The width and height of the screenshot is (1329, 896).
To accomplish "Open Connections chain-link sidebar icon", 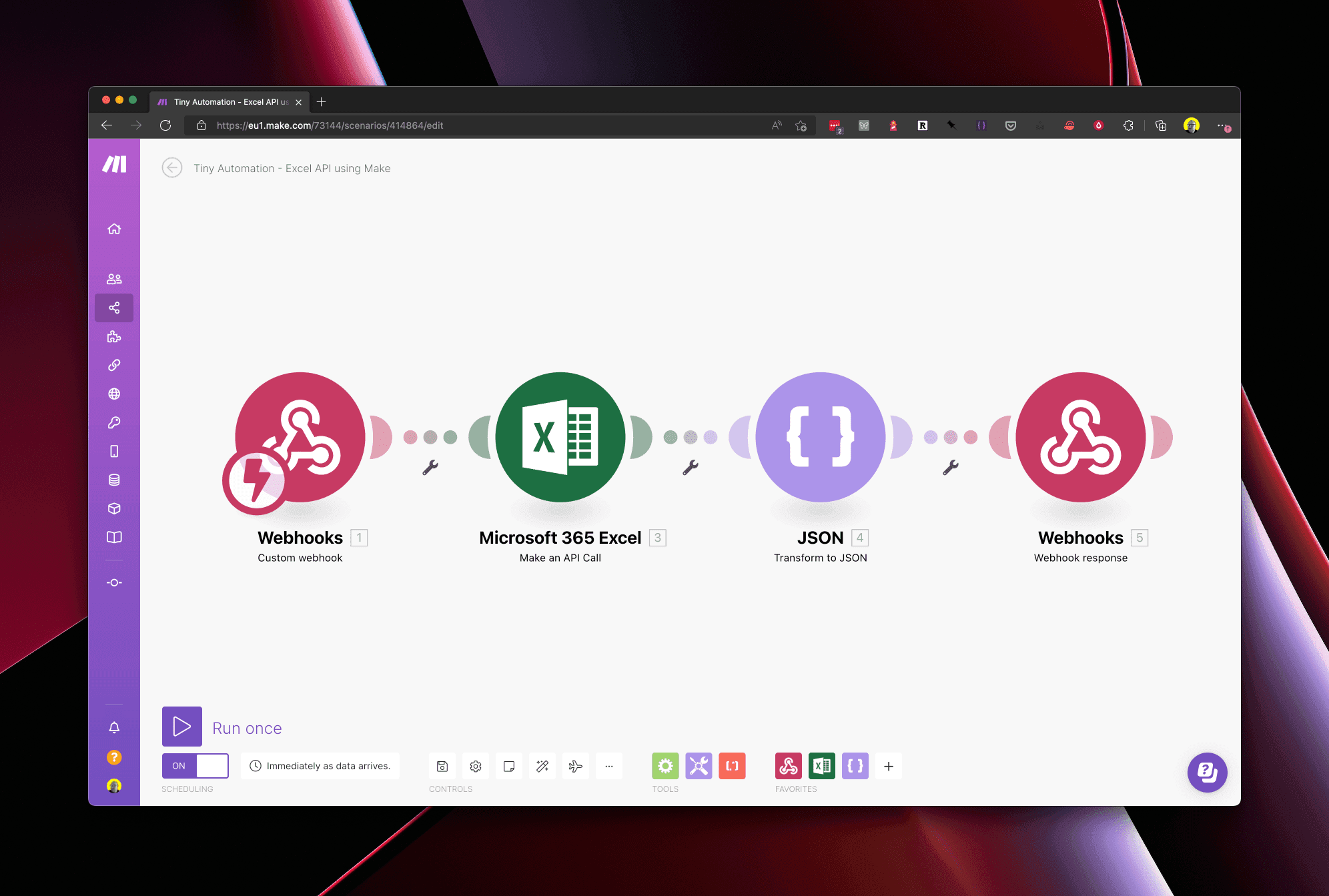I will 114,365.
